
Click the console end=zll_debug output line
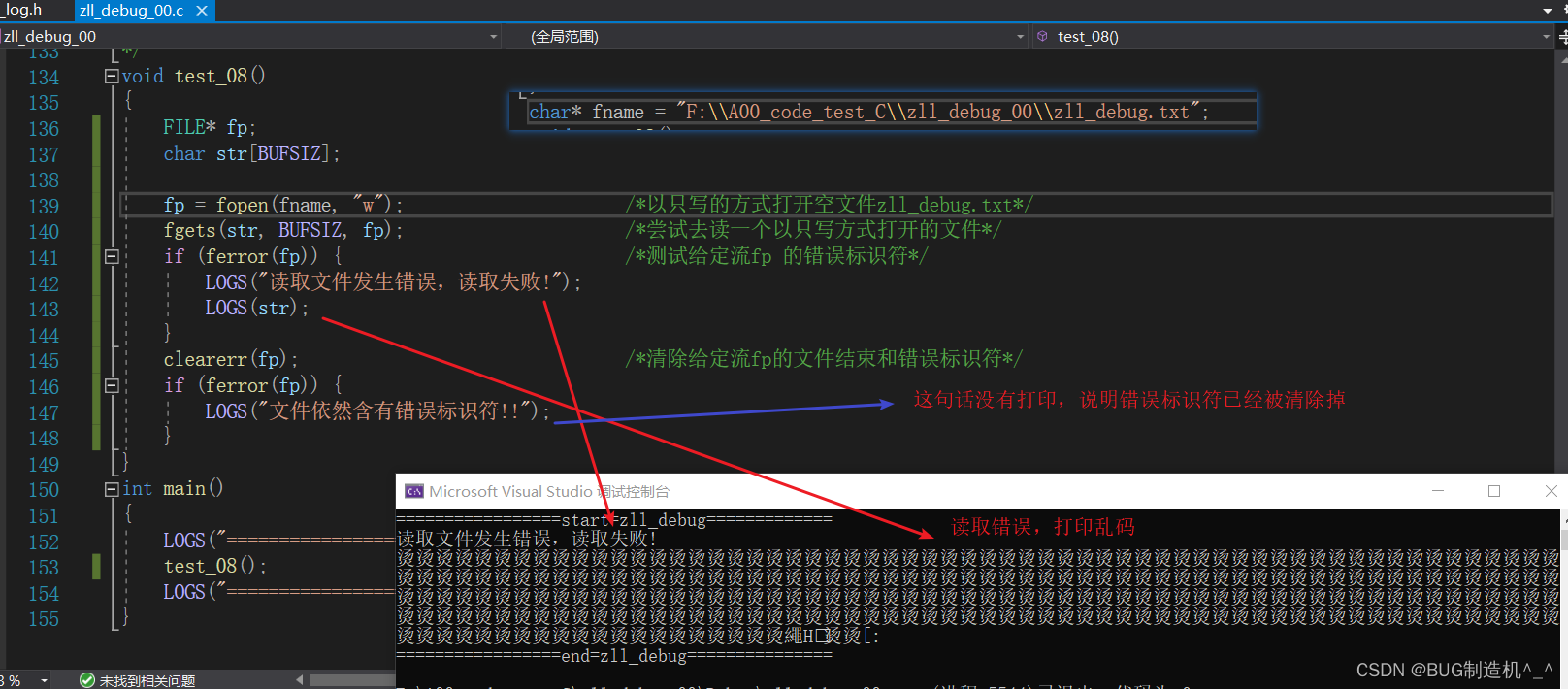(x=614, y=656)
